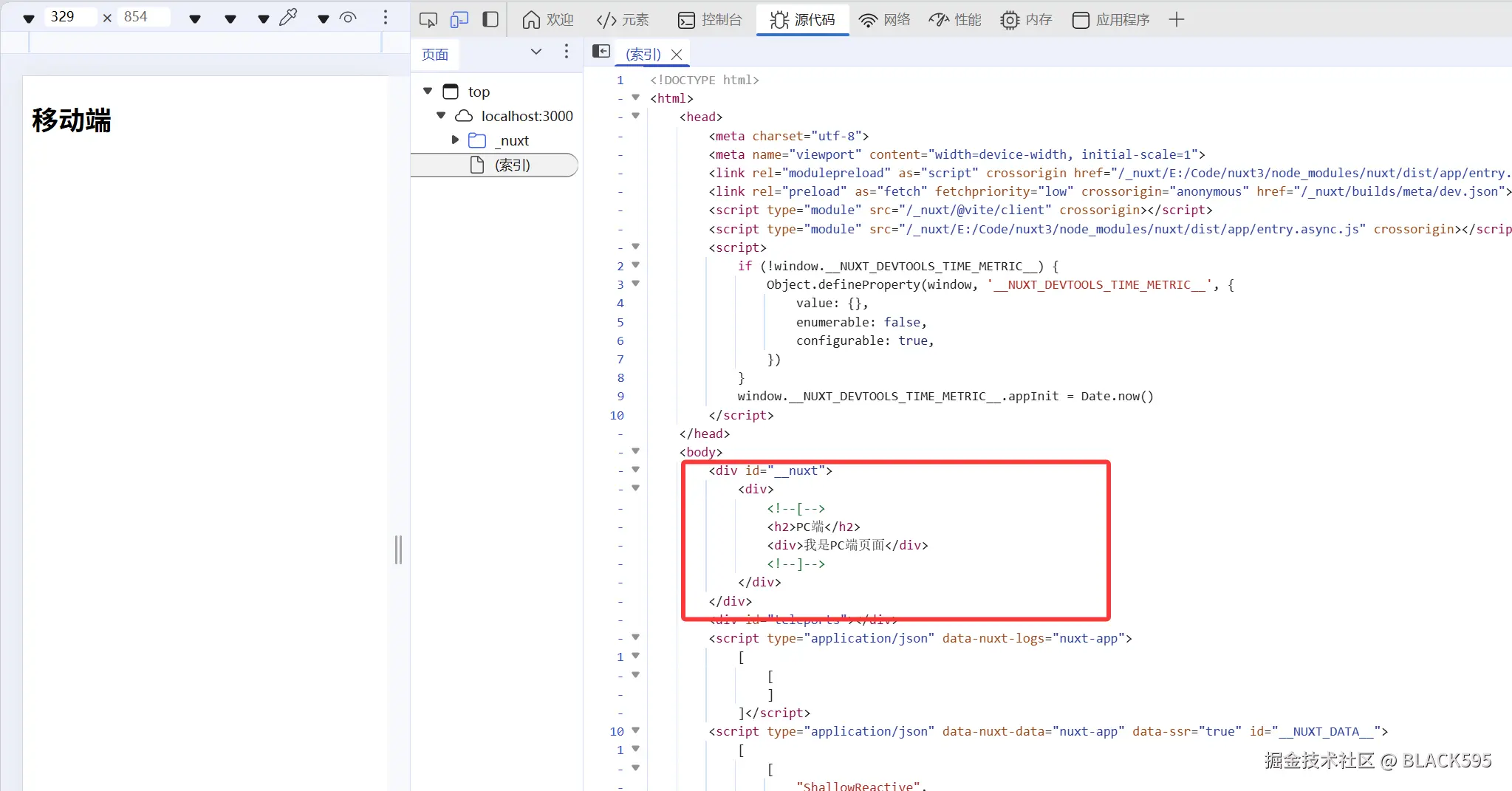1512x791 pixels.
Task: Open the dropdown right after the height field
Action: (x=195, y=18)
